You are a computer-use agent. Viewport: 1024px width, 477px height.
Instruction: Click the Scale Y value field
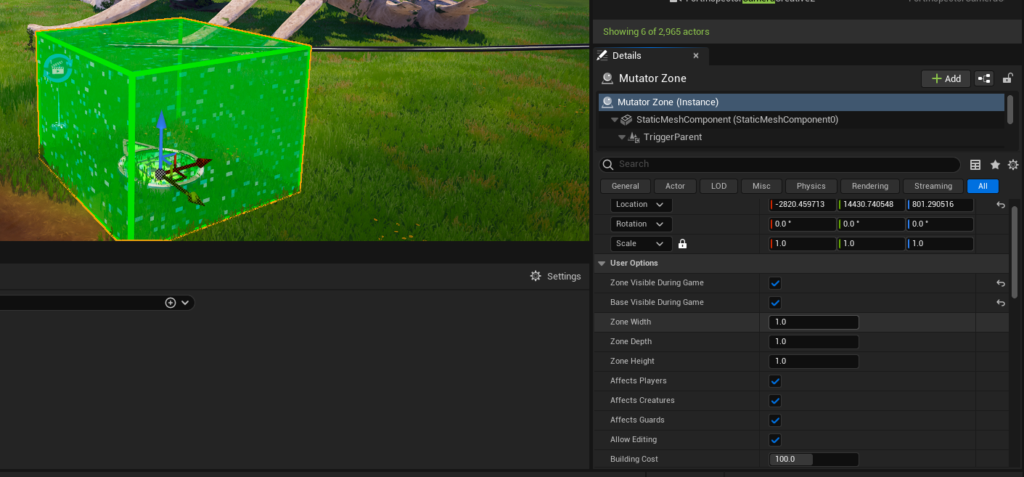pos(871,244)
